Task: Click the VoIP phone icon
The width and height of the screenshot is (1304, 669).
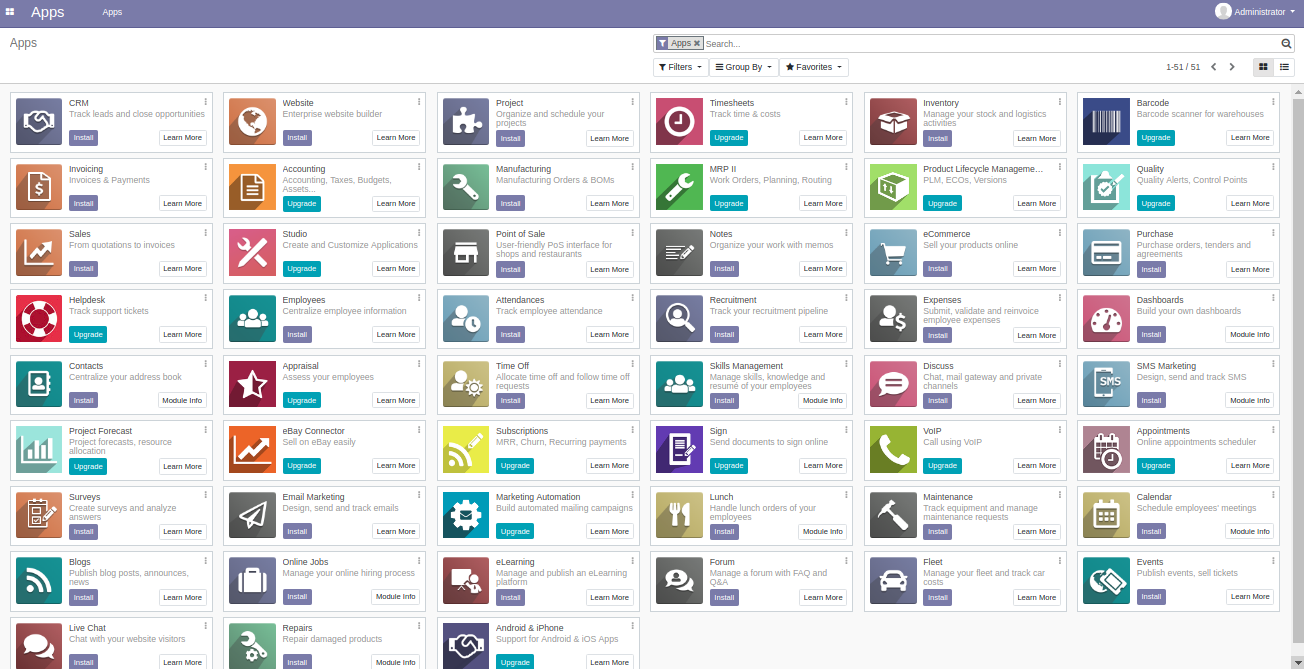Action: pos(893,449)
